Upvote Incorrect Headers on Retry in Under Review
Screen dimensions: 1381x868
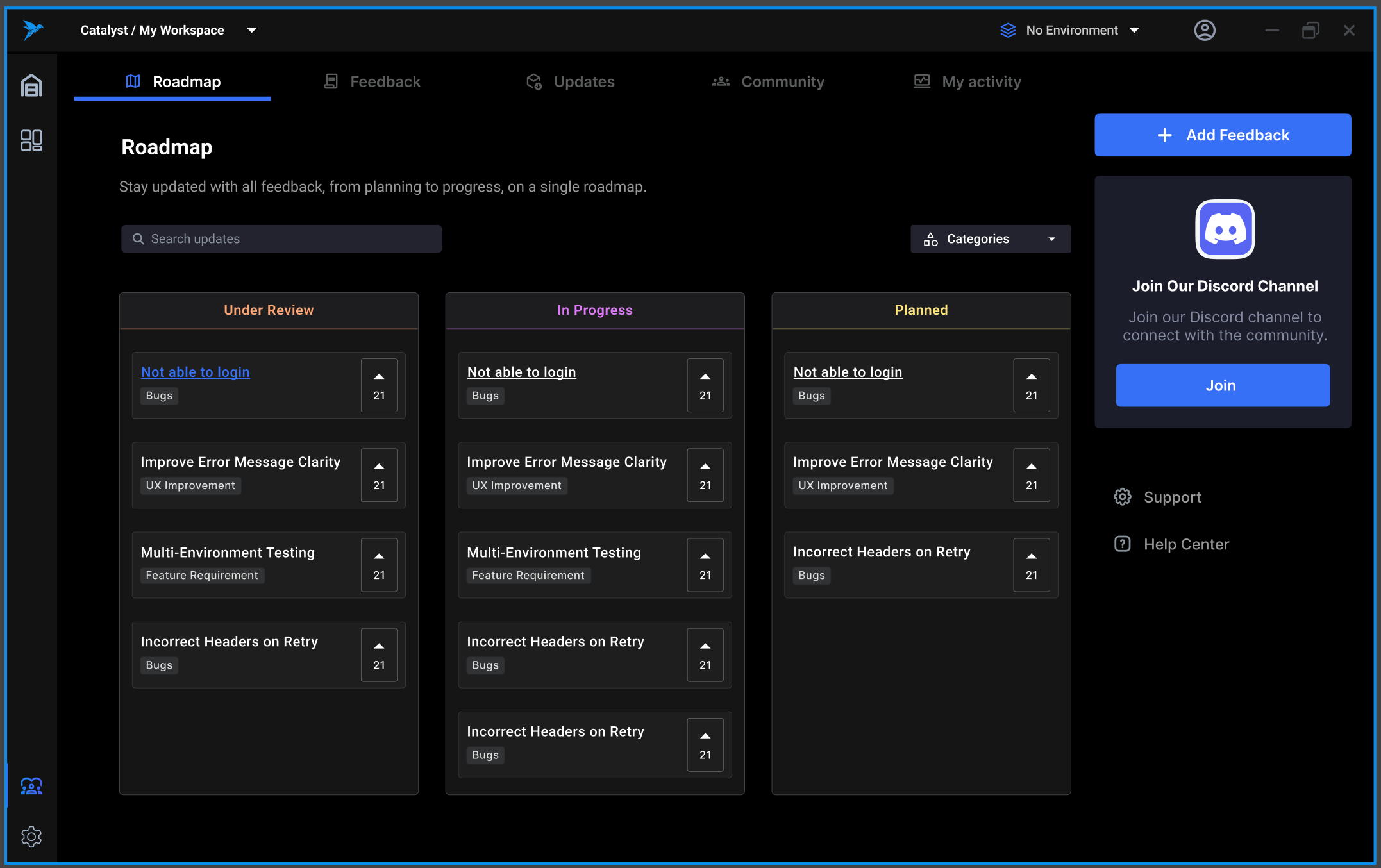point(379,655)
